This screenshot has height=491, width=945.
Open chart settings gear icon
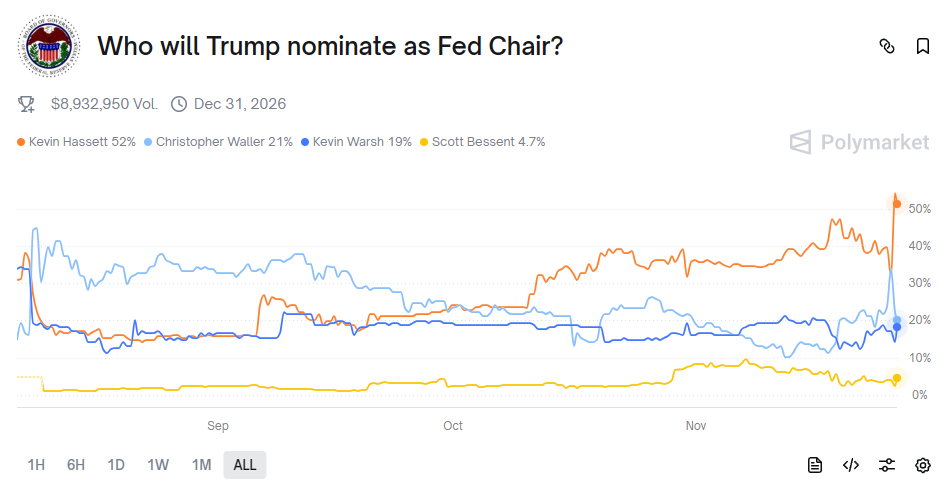(922, 465)
